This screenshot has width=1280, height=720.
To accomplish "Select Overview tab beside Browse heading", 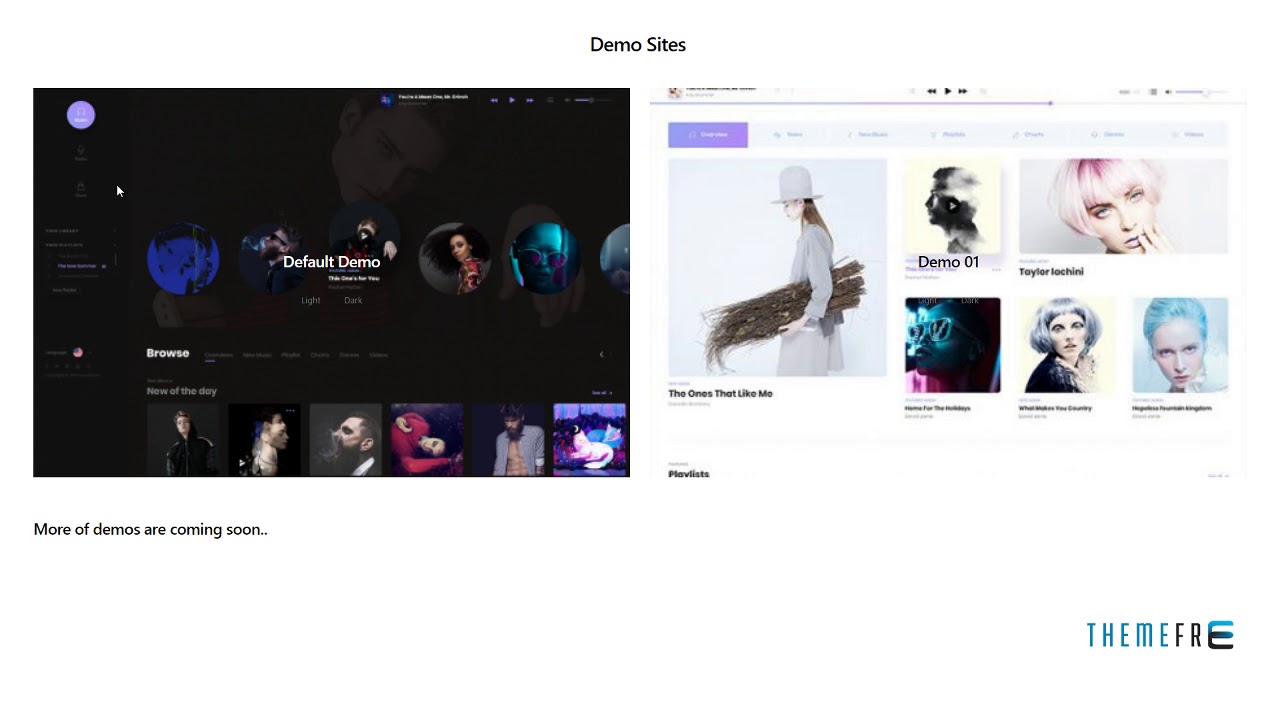I will click(219, 355).
